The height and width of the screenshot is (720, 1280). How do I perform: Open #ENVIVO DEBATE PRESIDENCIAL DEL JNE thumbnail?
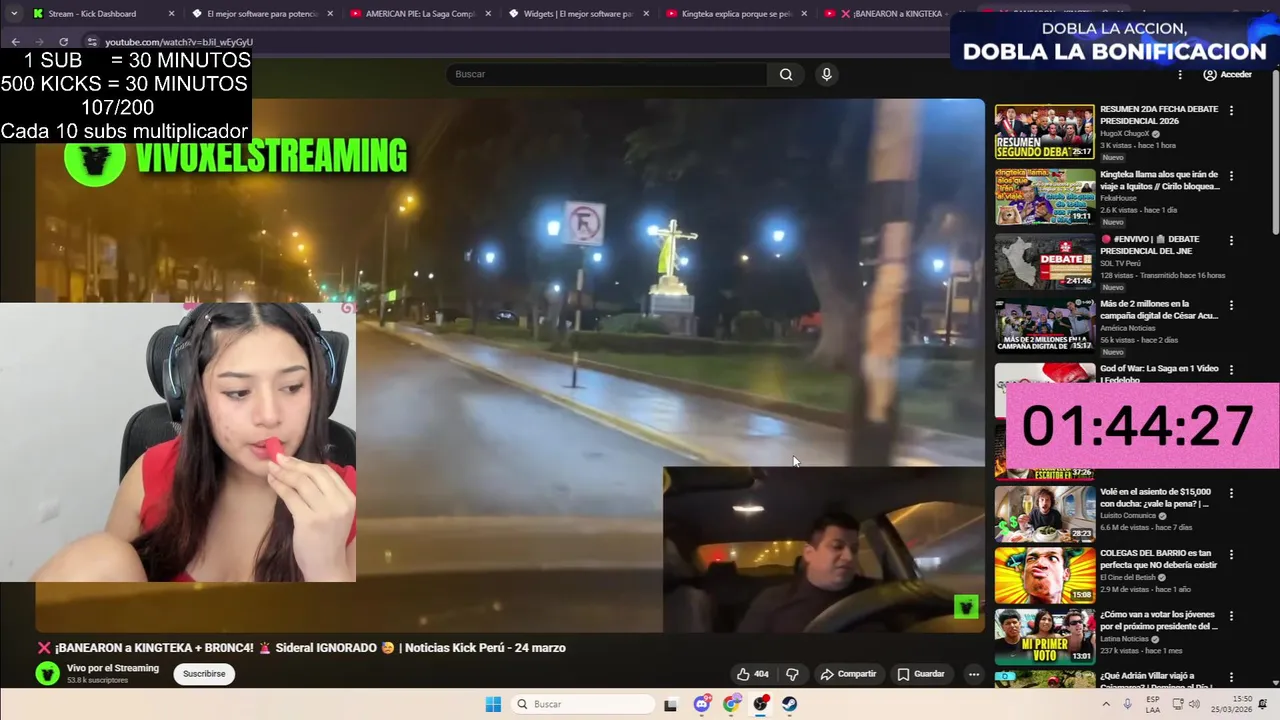coord(1044,261)
